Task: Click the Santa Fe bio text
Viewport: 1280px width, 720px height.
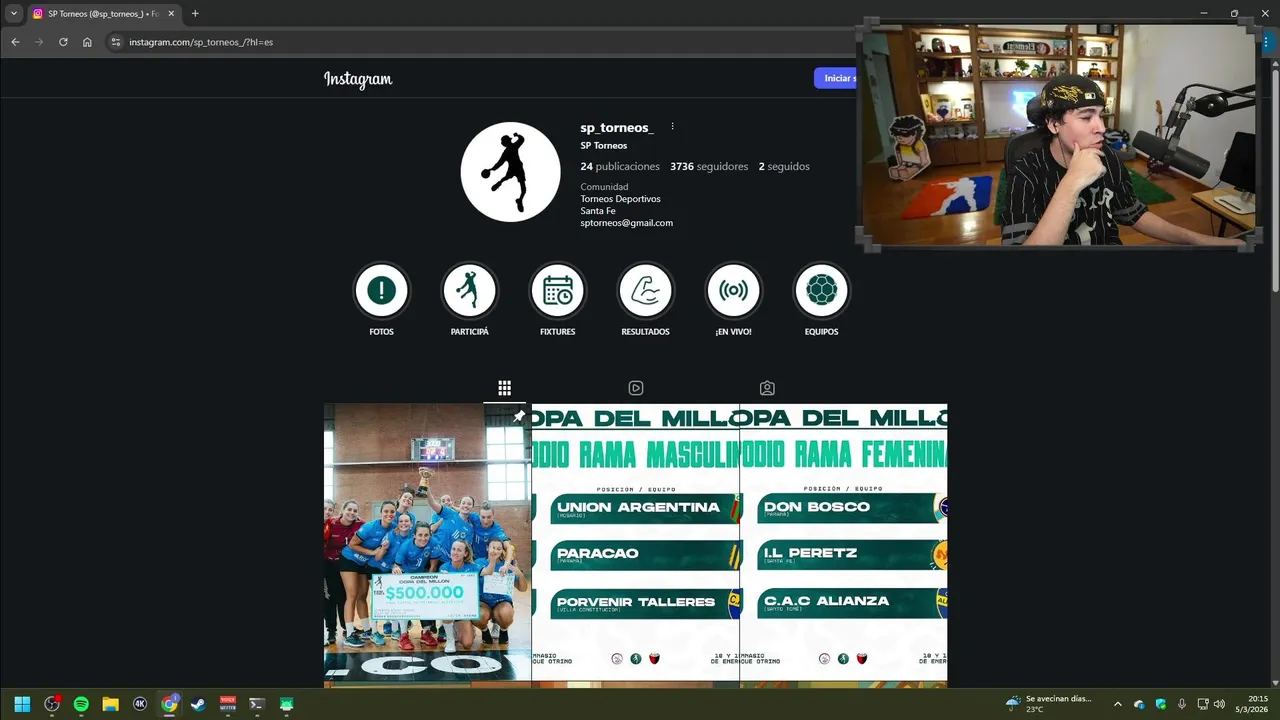Action: pyautogui.click(x=598, y=211)
